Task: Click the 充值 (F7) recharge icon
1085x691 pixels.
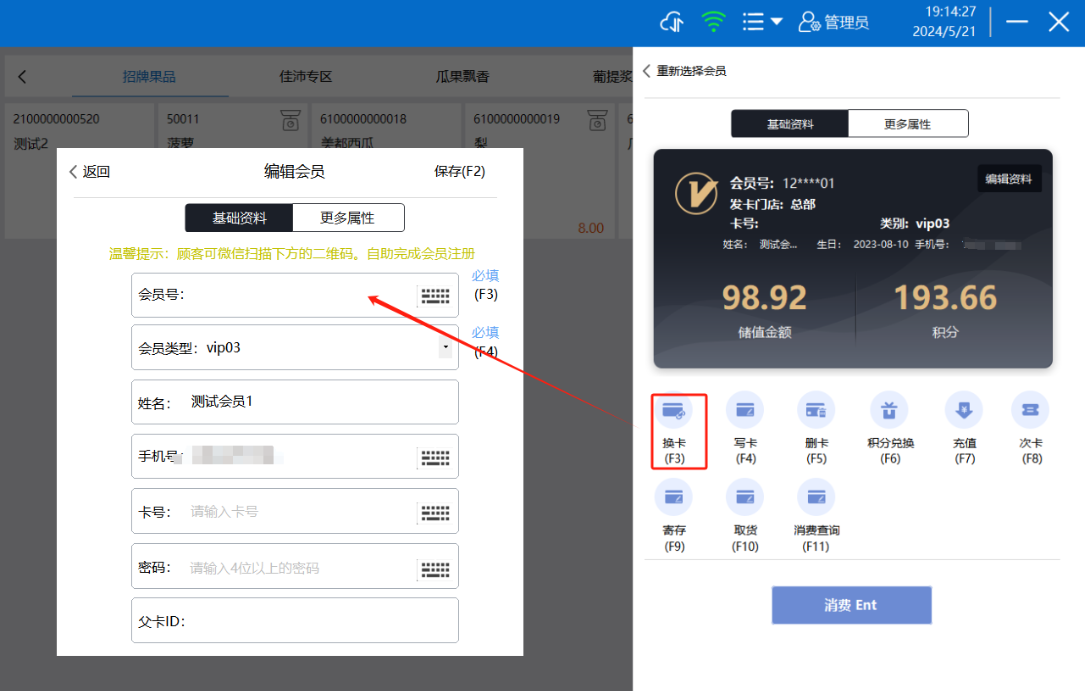Action: tap(964, 411)
